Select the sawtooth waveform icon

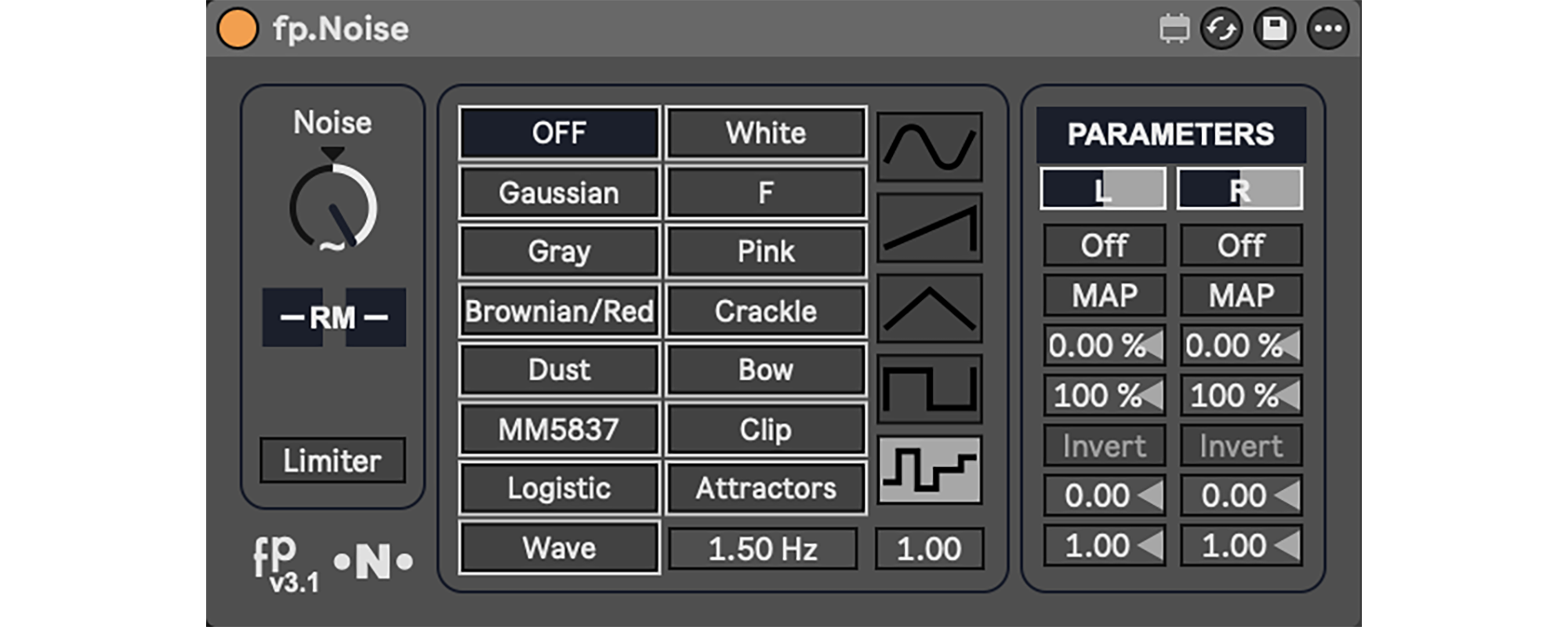929,228
